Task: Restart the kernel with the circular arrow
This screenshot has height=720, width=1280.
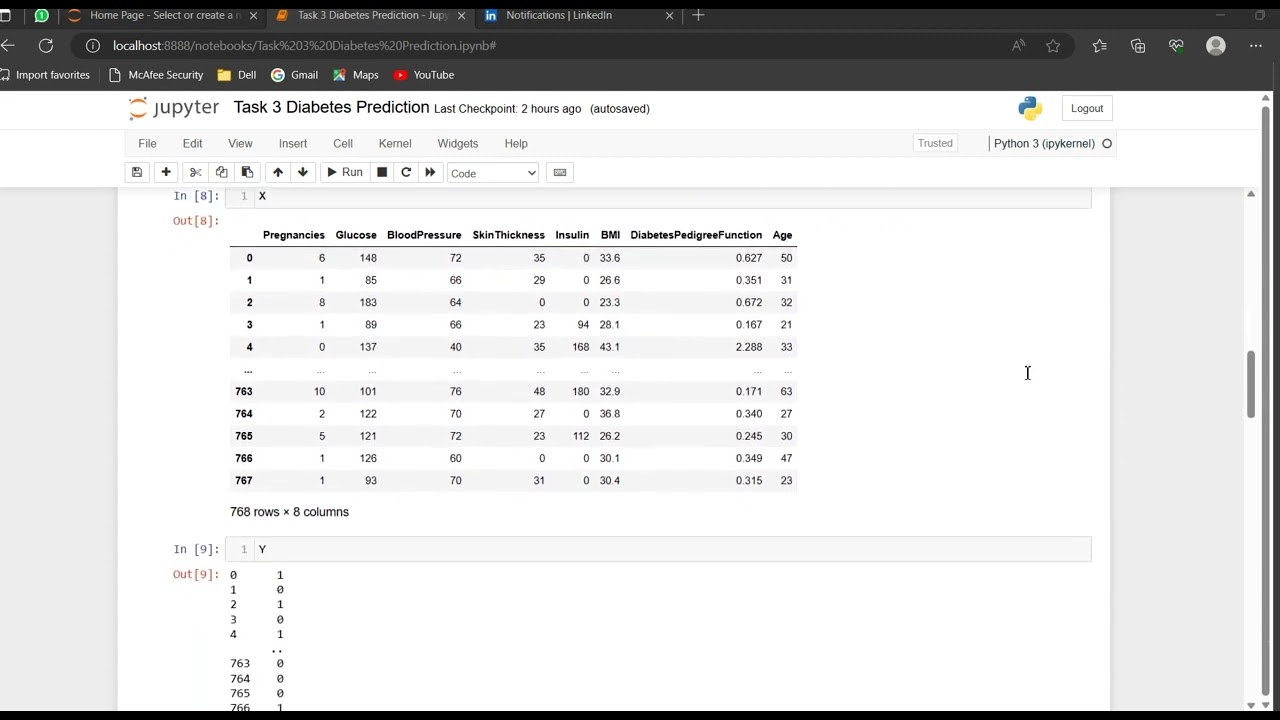Action: (406, 173)
